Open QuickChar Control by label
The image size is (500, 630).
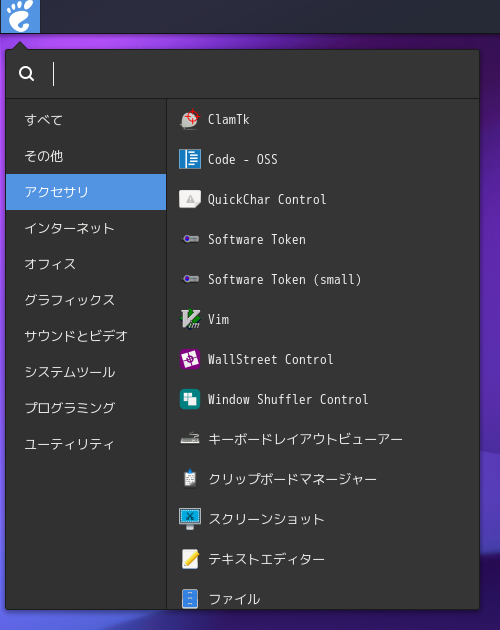pyautogui.click(x=267, y=199)
